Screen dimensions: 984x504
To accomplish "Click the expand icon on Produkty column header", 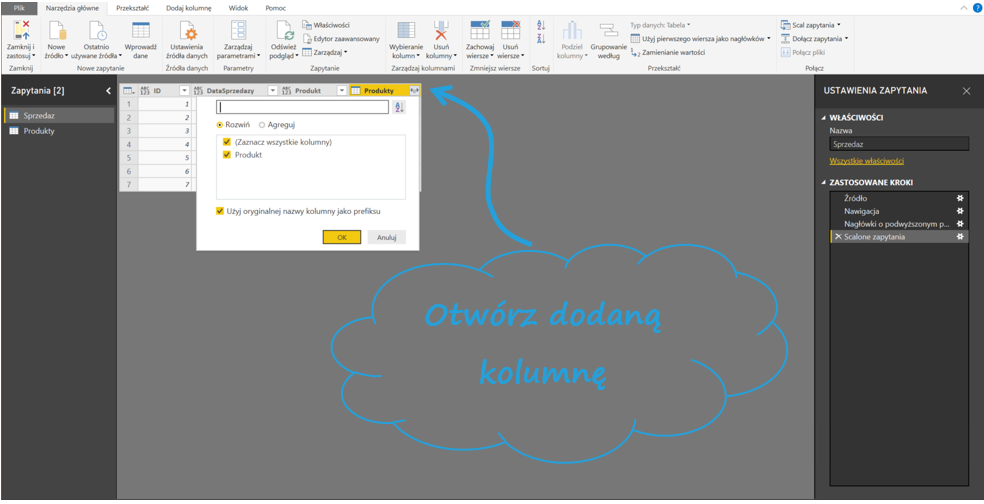I will click(x=414, y=91).
